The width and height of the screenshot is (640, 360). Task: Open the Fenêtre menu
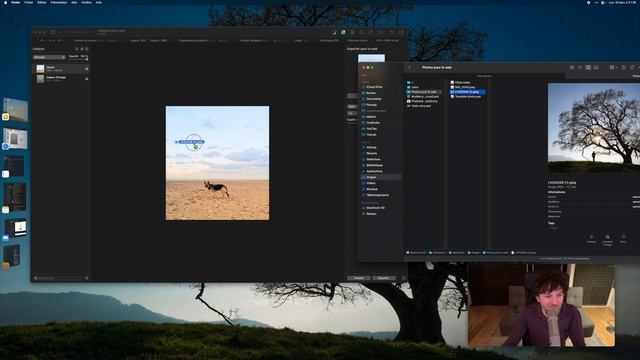pos(86,2)
